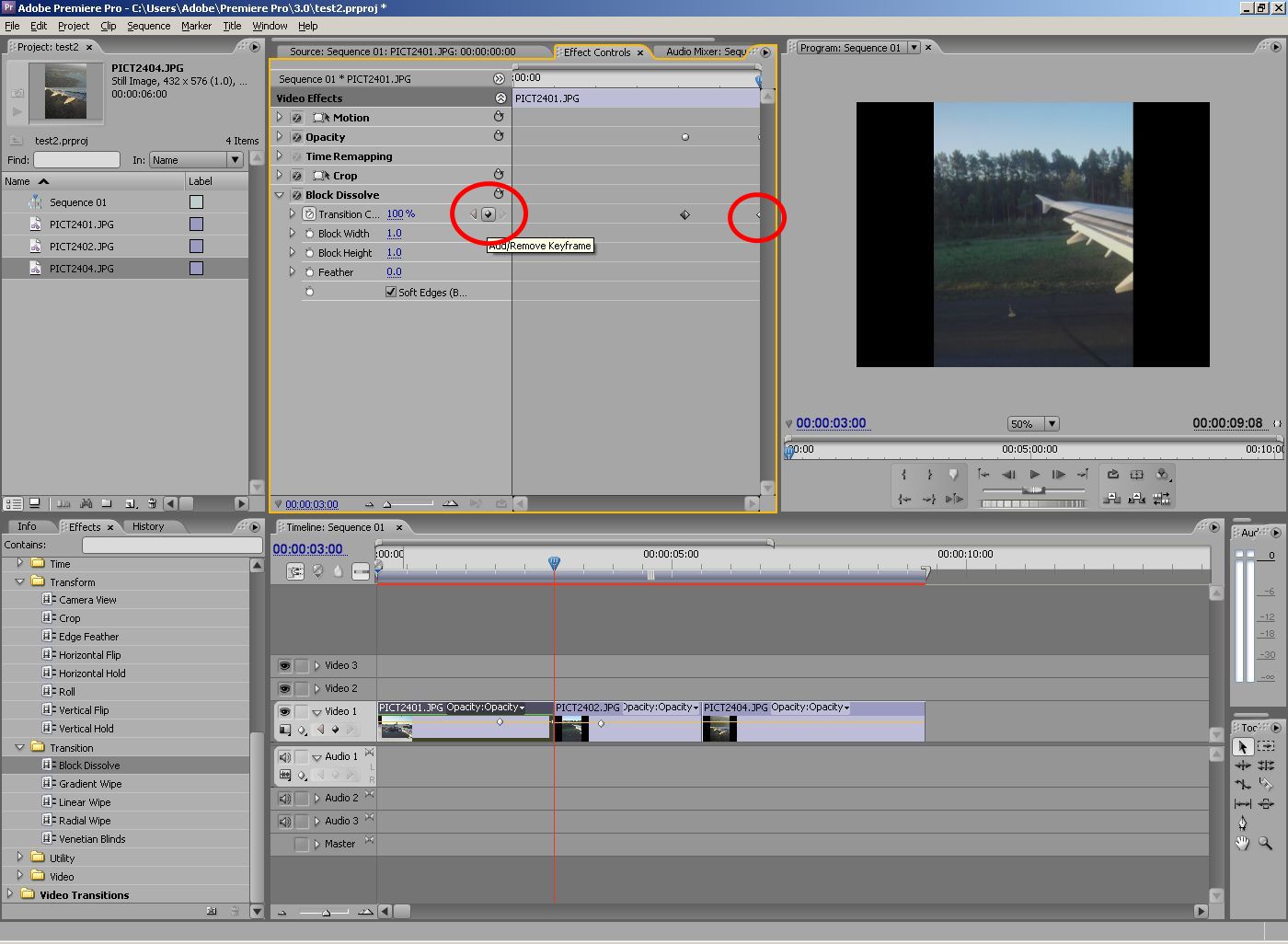Open the Clip menu
The height and width of the screenshot is (944, 1288).
coord(108,26)
